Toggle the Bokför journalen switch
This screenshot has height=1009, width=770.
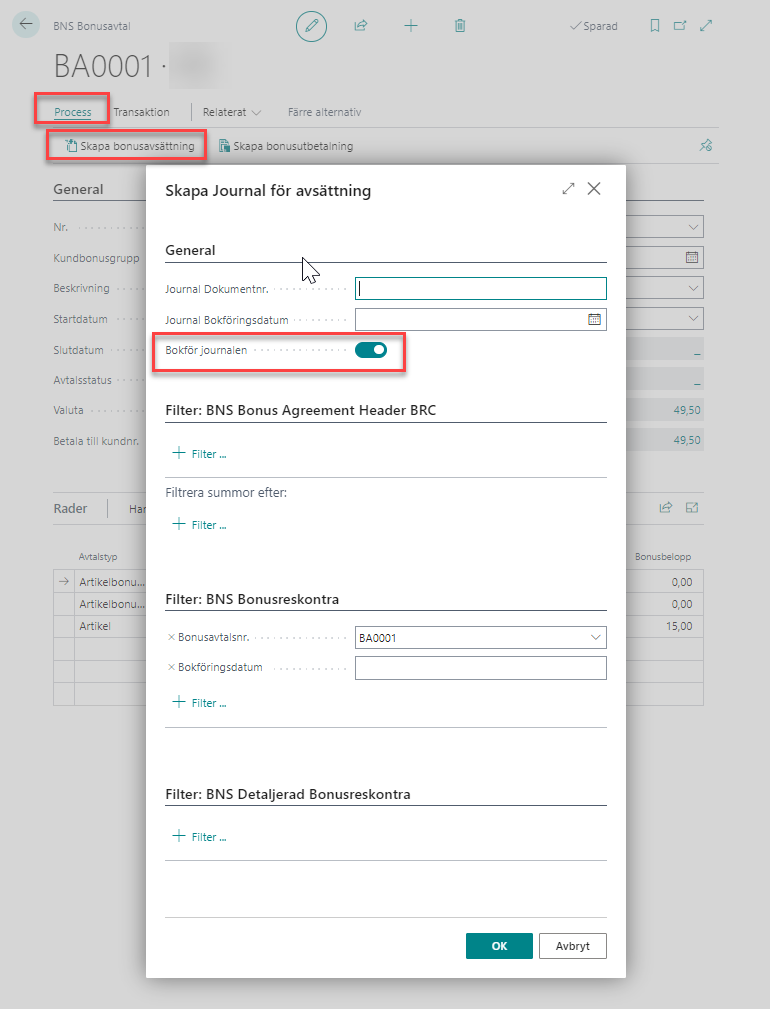(371, 350)
